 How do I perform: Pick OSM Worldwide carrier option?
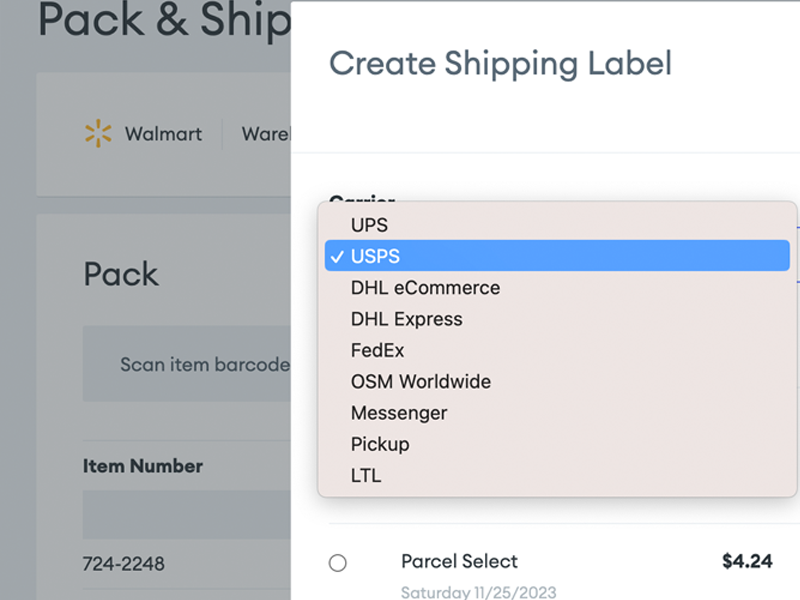[557, 382]
